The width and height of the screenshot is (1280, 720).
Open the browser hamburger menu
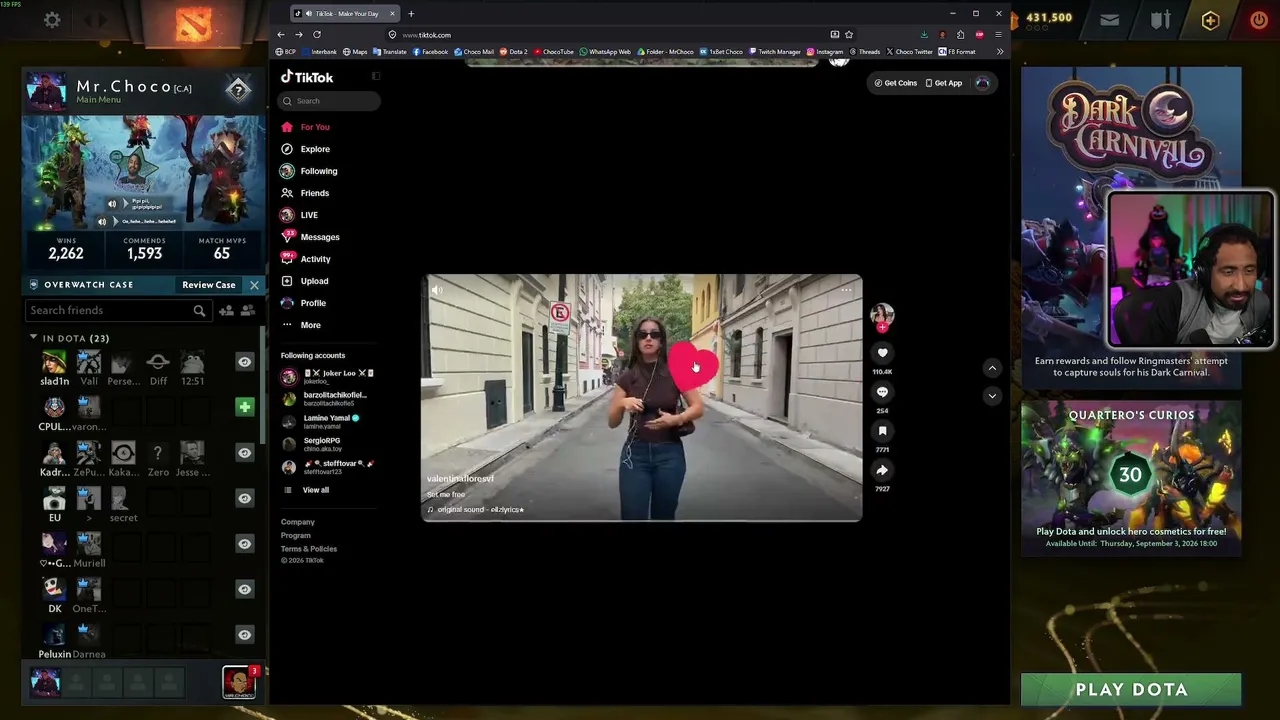pos(998,35)
